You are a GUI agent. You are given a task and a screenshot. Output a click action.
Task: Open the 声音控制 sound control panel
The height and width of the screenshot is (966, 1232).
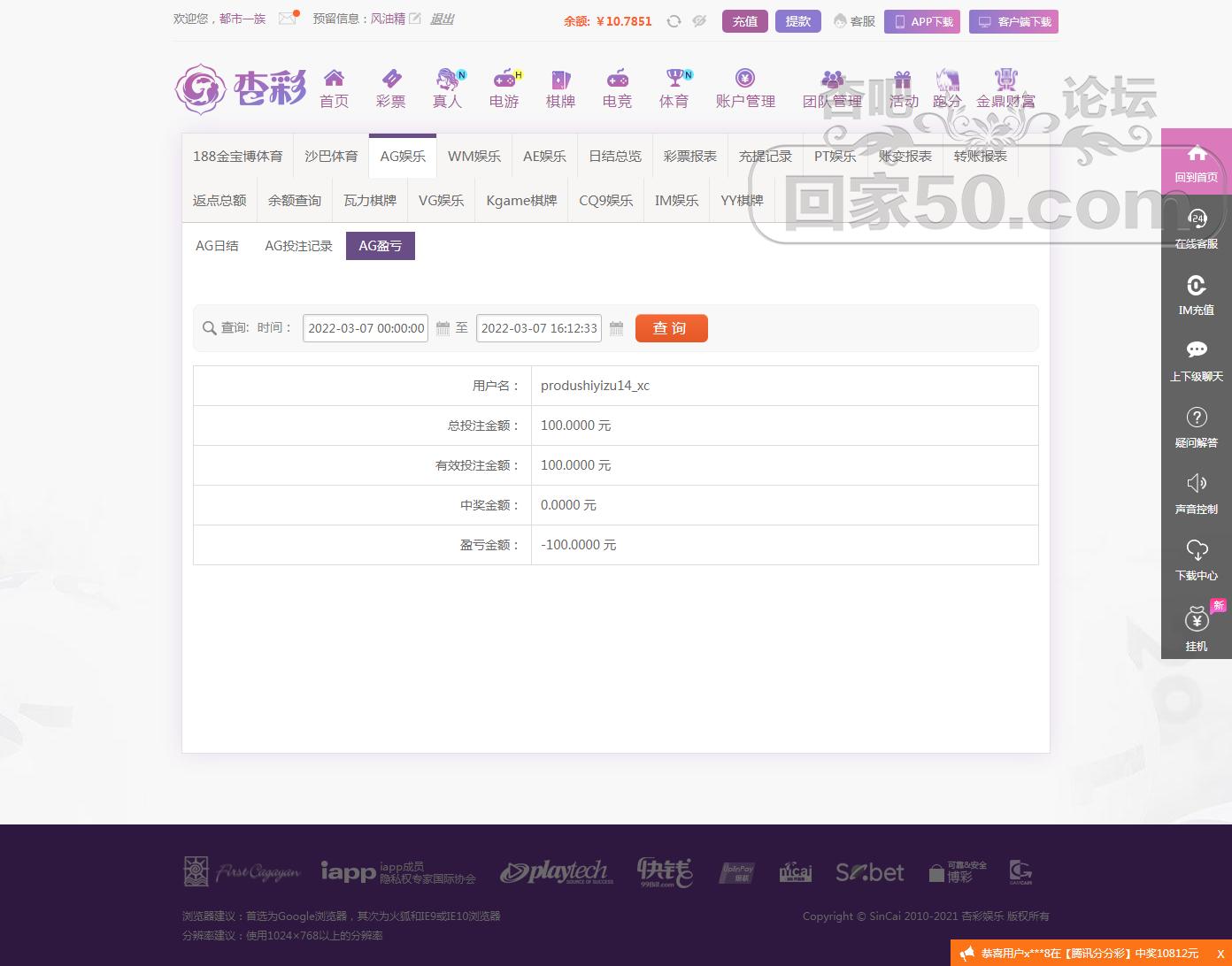pyautogui.click(x=1197, y=492)
